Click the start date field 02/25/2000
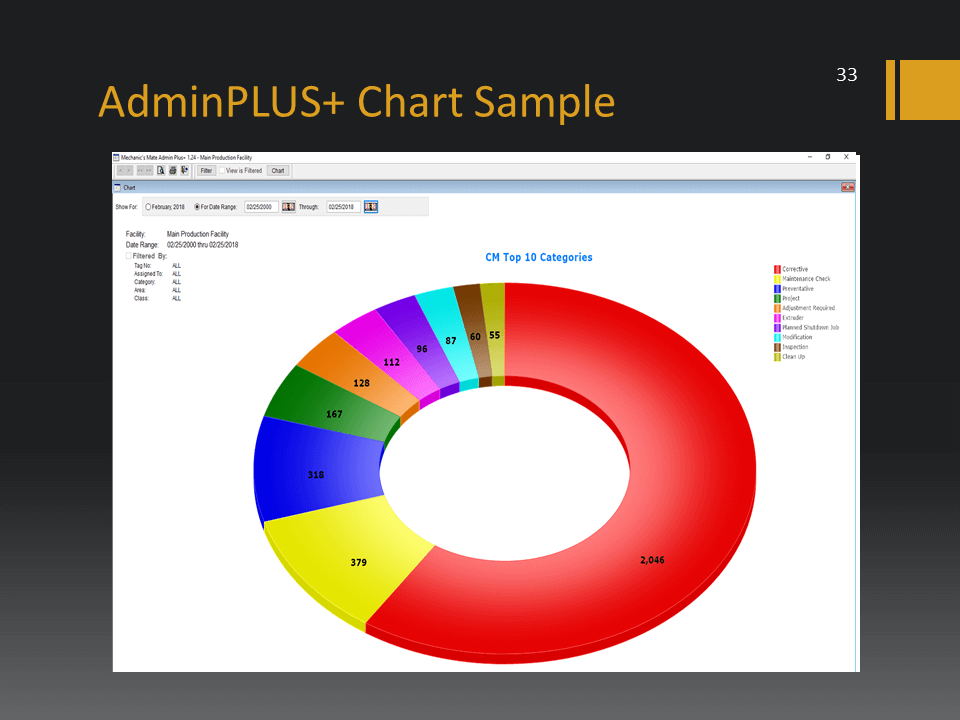This screenshot has height=720, width=960. tap(261, 207)
